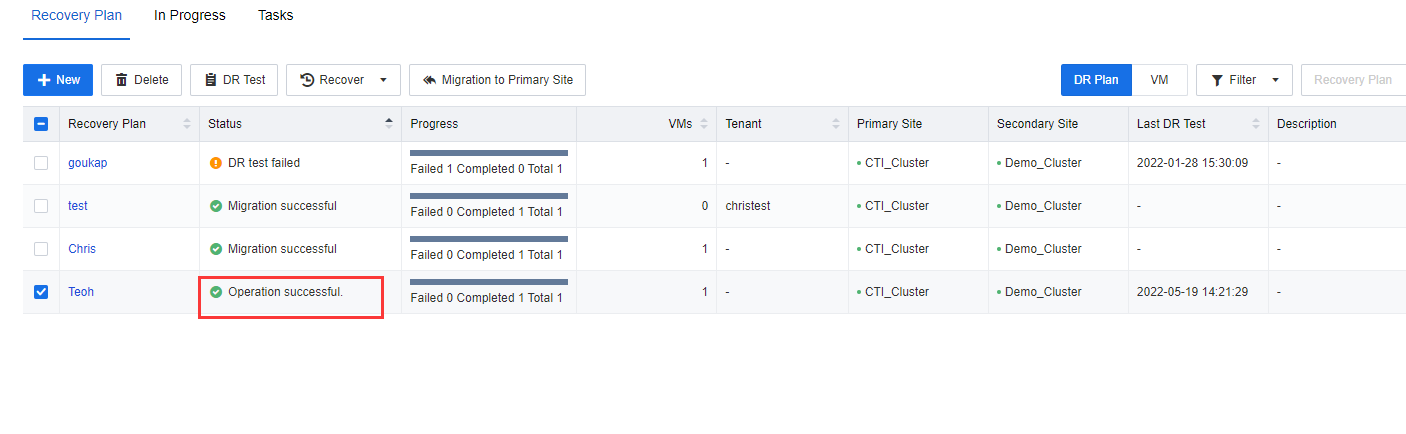Uncheck the Teoh row checkbox
The height and width of the screenshot is (434, 1406).
tap(41, 292)
